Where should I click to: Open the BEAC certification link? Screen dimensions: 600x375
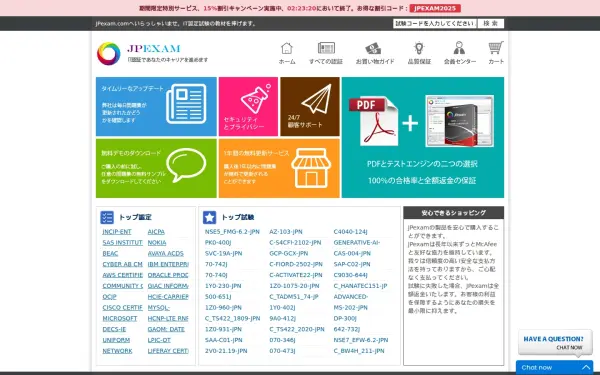click(110, 253)
